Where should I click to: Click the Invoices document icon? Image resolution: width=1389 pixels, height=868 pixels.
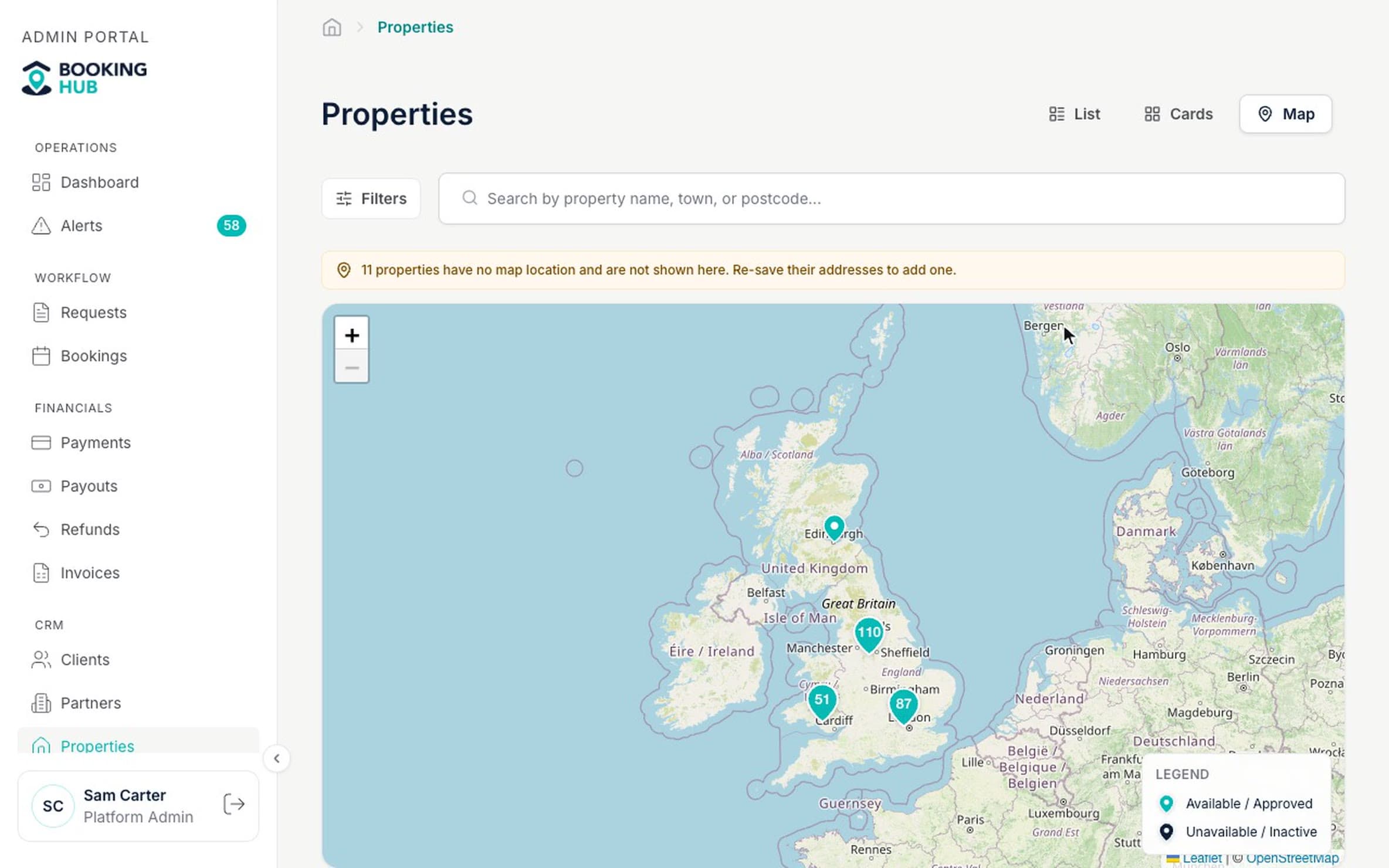41,573
